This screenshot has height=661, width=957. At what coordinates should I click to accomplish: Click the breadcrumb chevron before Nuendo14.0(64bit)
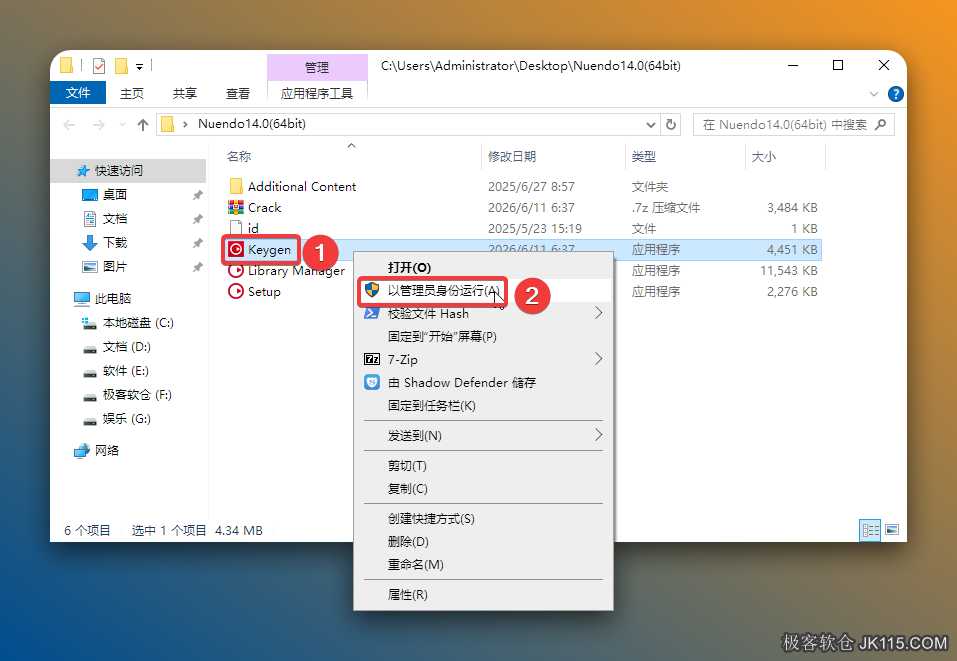(185, 125)
